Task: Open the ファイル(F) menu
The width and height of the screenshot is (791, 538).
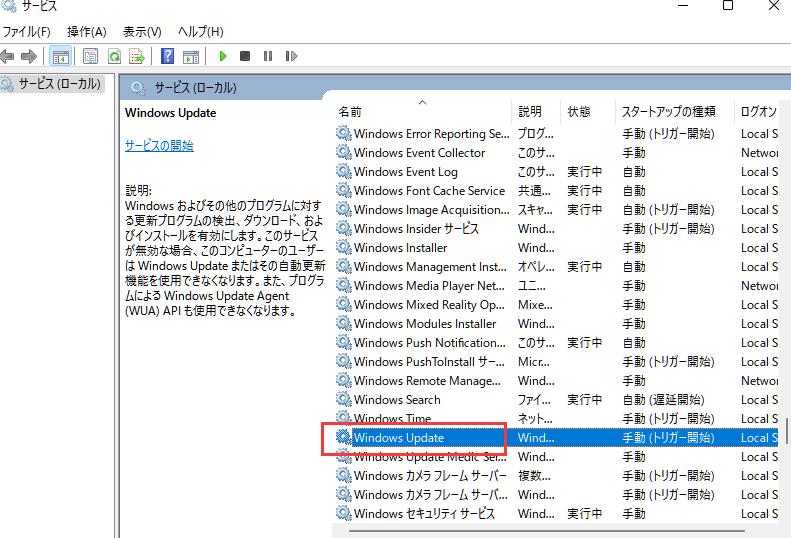Action: [26, 32]
